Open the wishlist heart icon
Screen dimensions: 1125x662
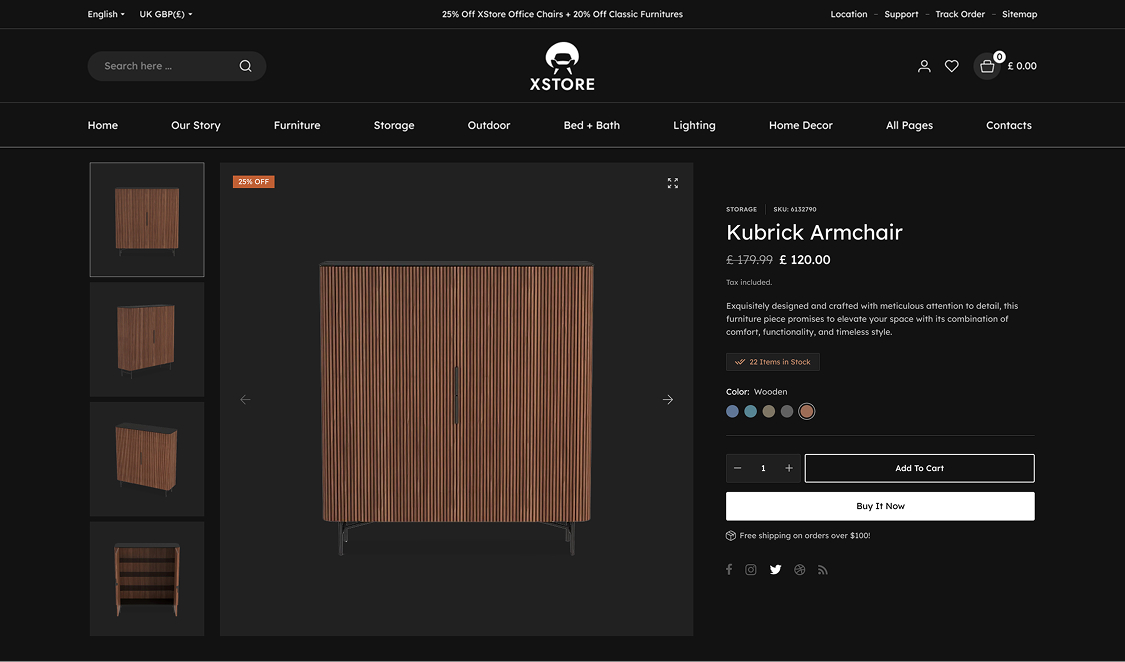coord(952,66)
